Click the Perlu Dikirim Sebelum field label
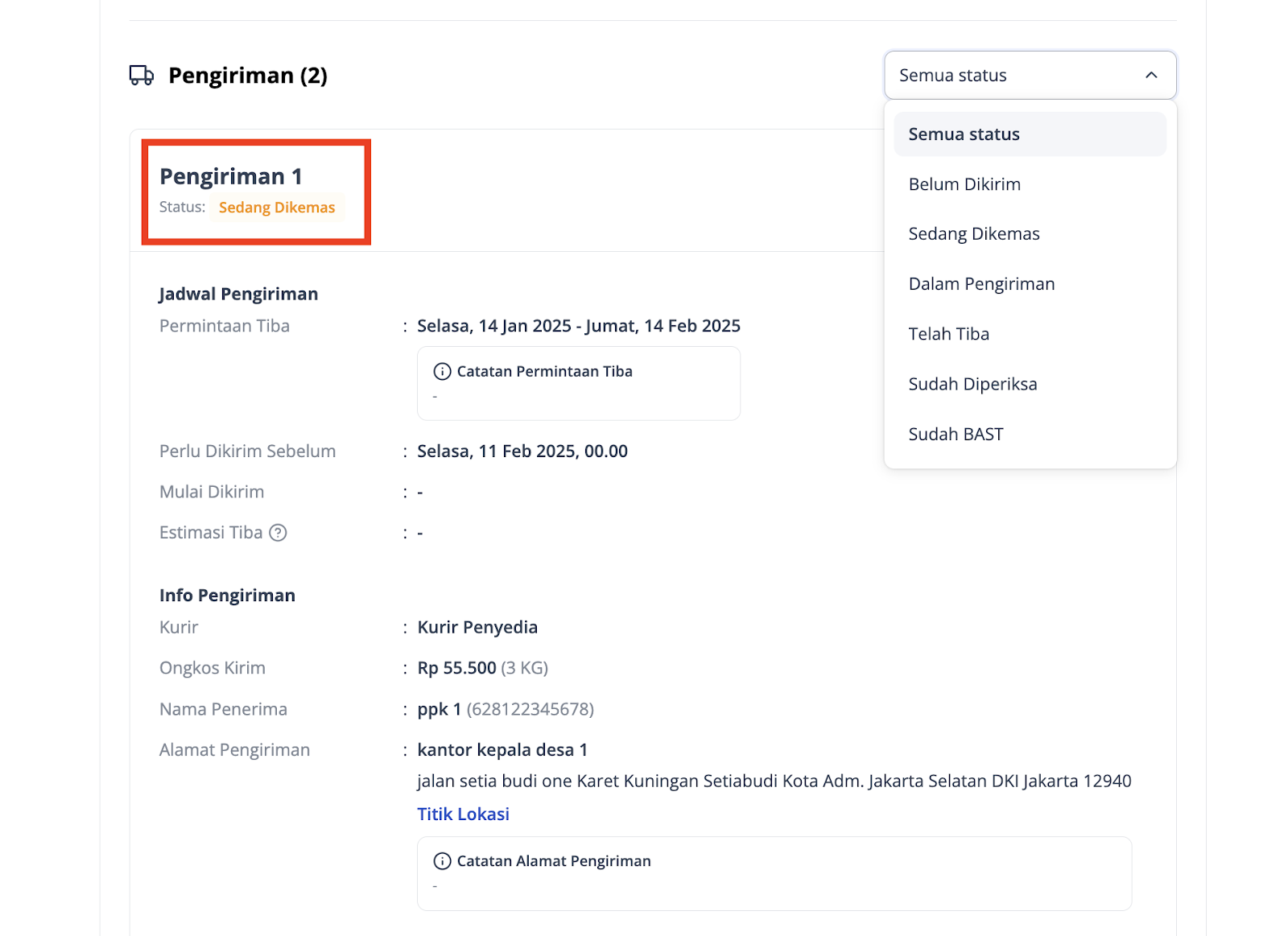1288x936 pixels. [x=247, y=452]
